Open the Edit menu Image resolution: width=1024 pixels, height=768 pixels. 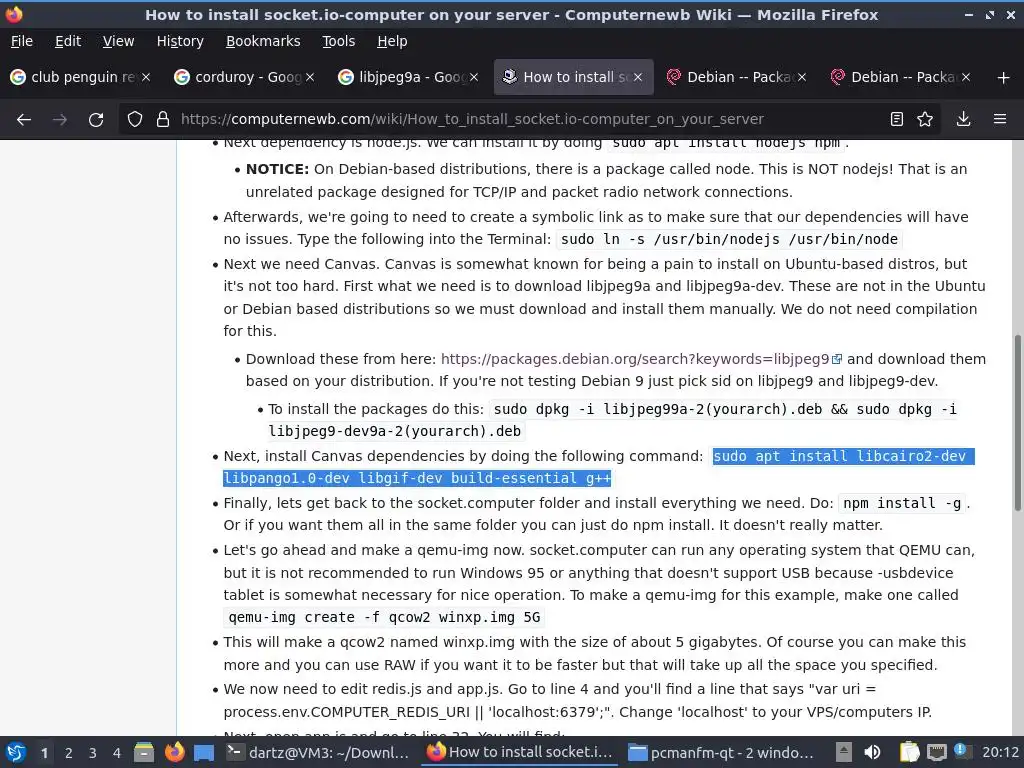tap(68, 41)
